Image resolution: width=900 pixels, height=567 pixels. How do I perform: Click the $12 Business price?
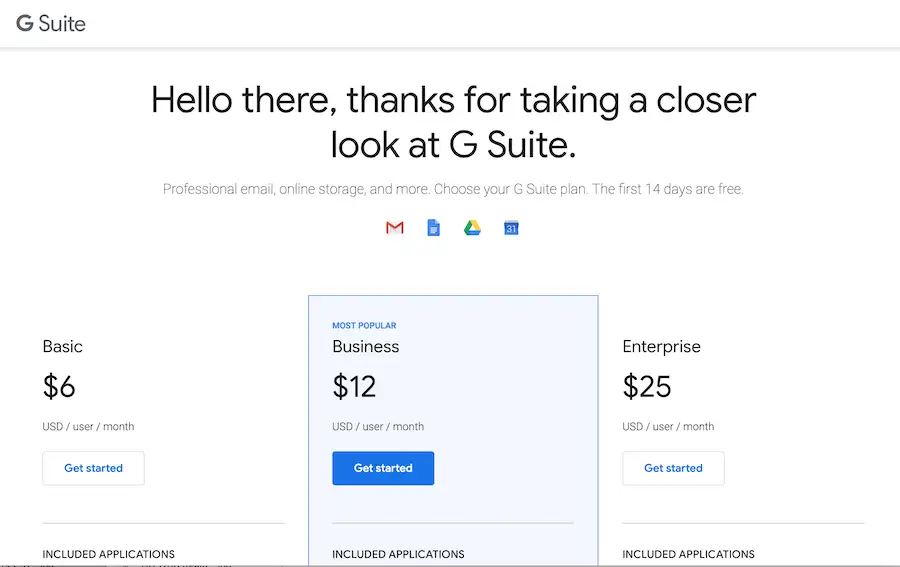click(x=354, y=386)
